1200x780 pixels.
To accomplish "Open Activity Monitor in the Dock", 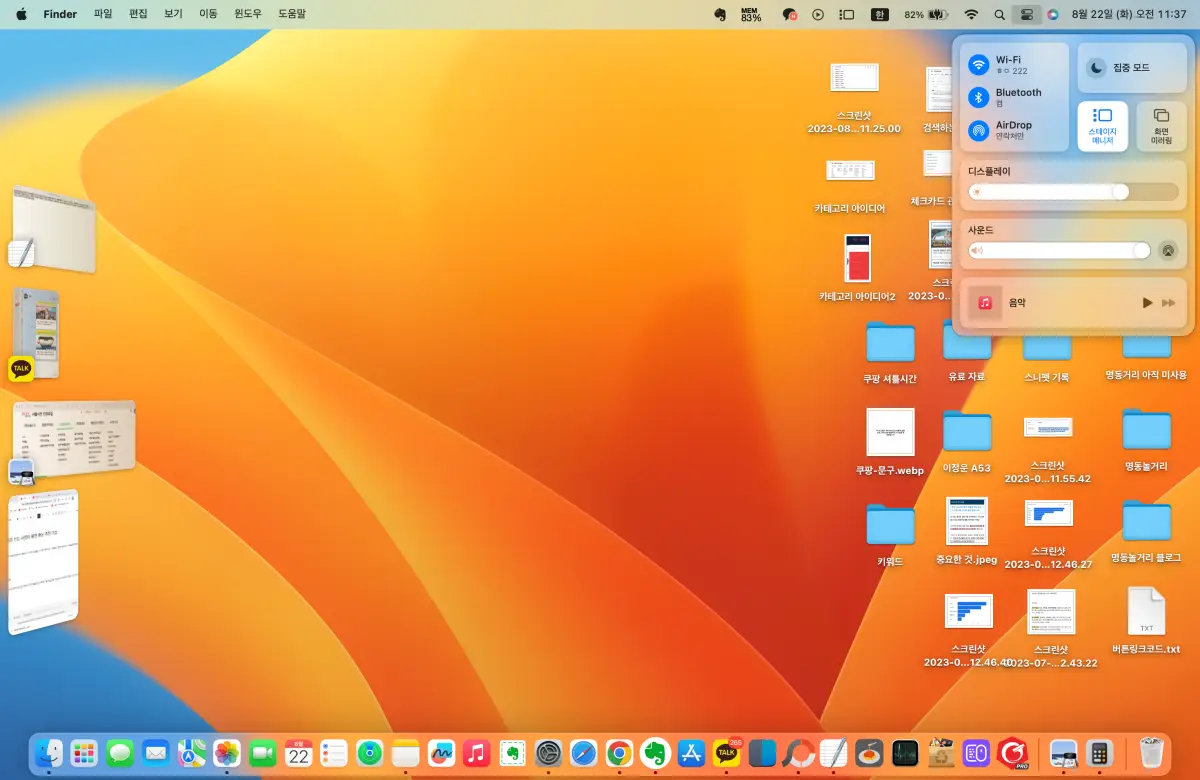I will pyautogui.click(x=905, y=753).
